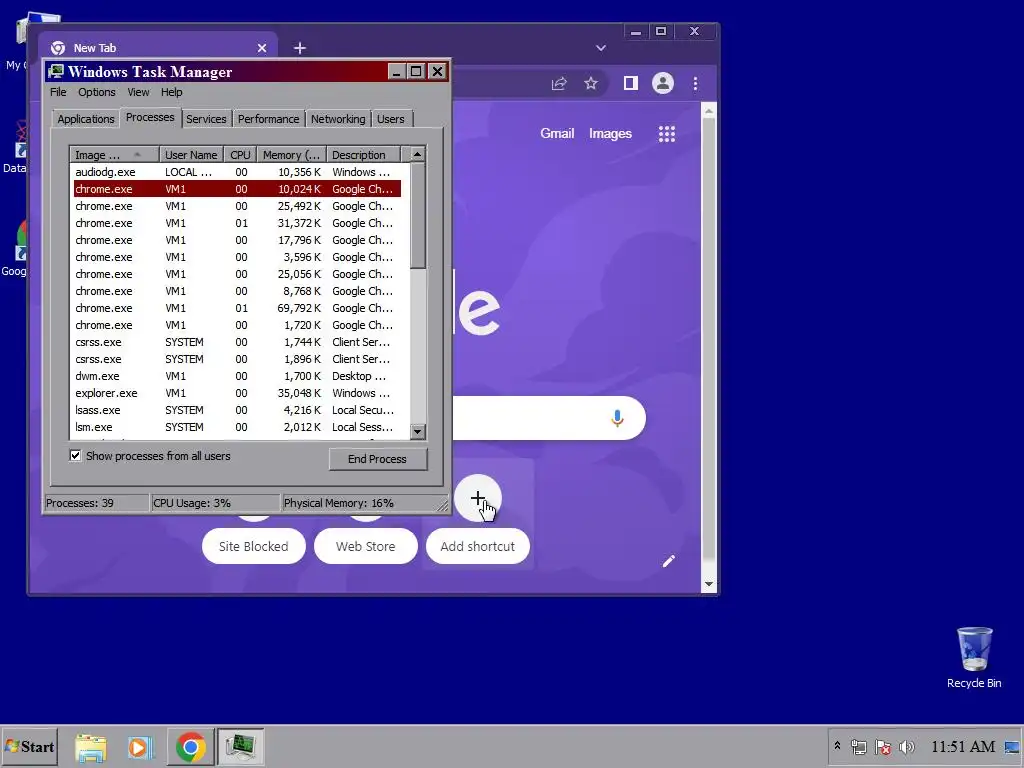
Task: Open the Web Store shortcut
Action: point(366,546)
